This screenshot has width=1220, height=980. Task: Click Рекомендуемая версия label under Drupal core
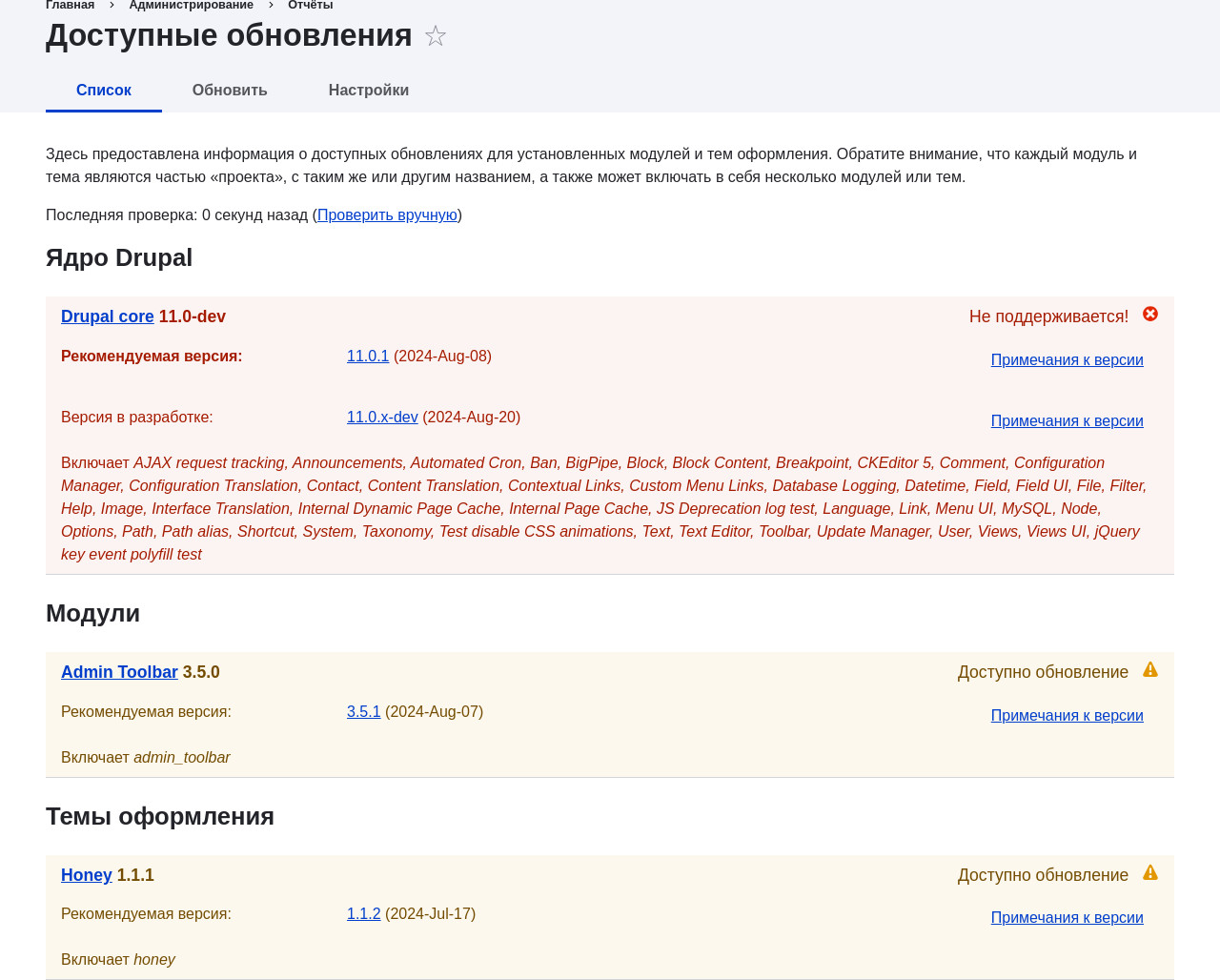(x=152, y=357)
